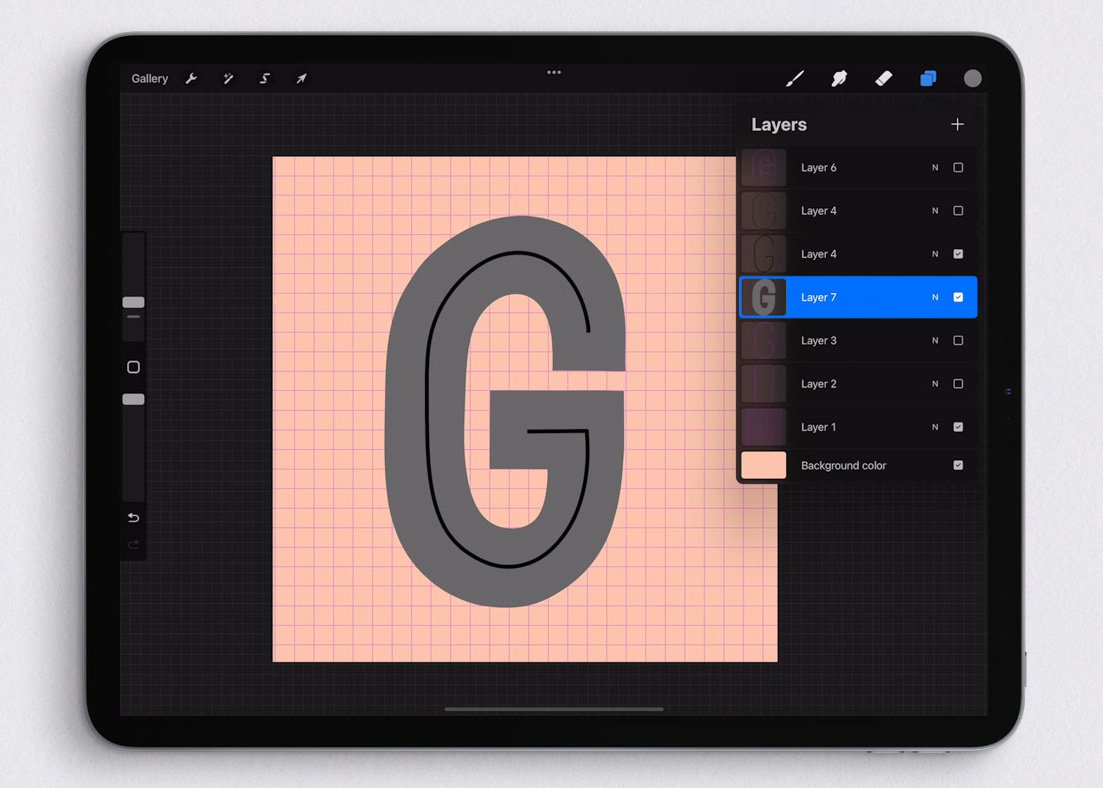Open the Adjustments magic wand menu

228,79
